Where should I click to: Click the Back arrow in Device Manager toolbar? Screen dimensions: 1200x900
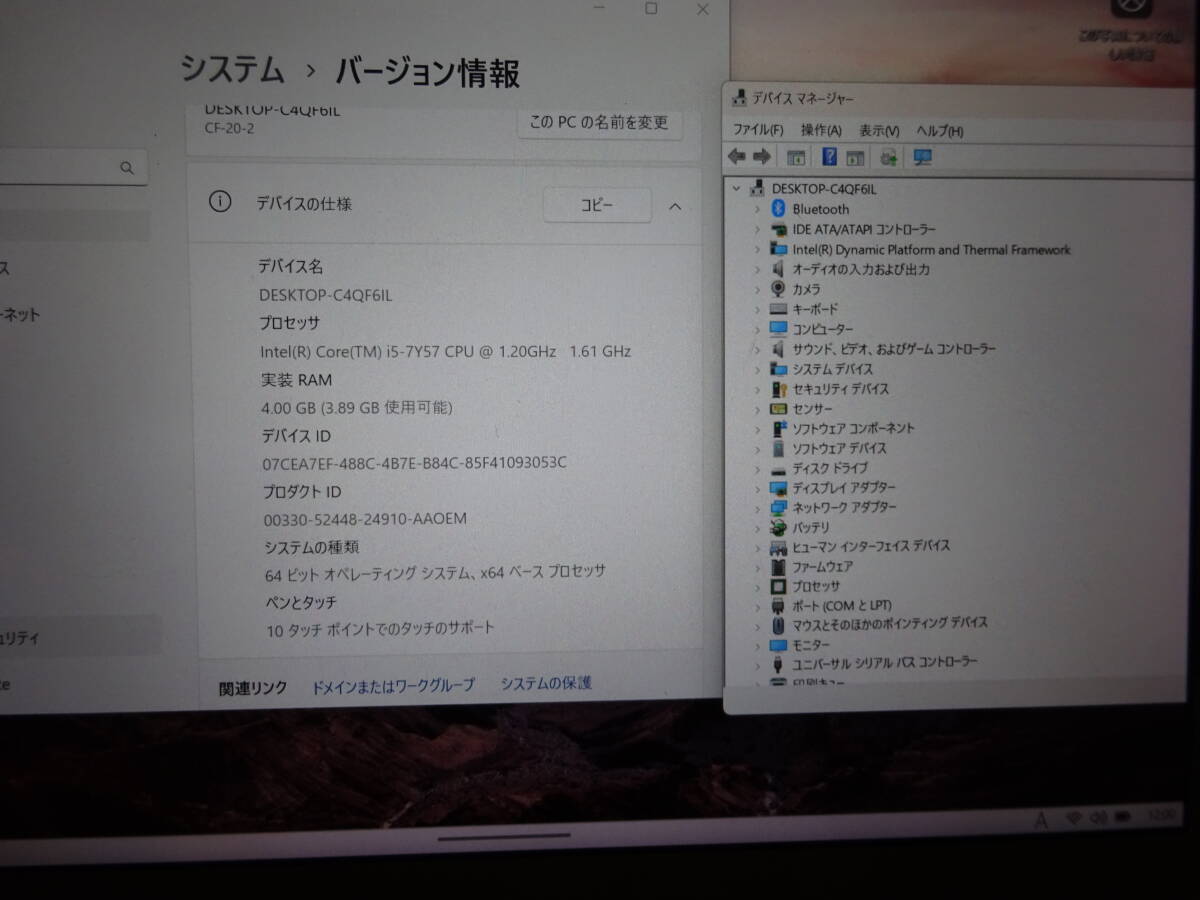pyautogui.click(x=737, y=156)
